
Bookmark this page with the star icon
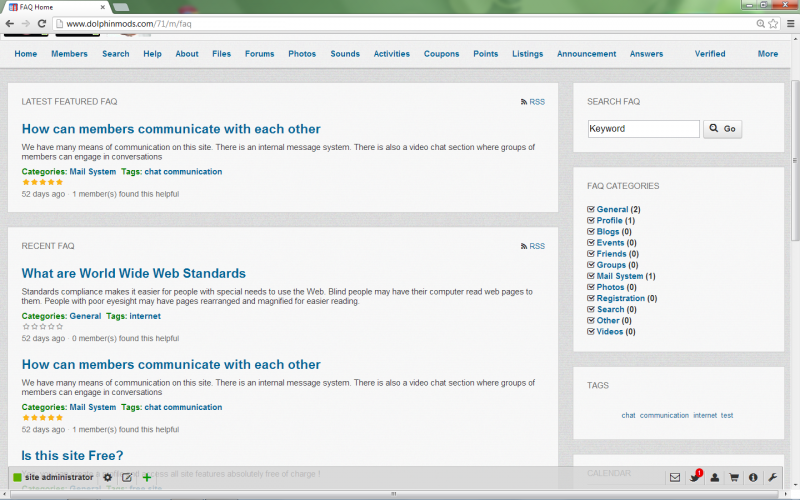point(773,23)
